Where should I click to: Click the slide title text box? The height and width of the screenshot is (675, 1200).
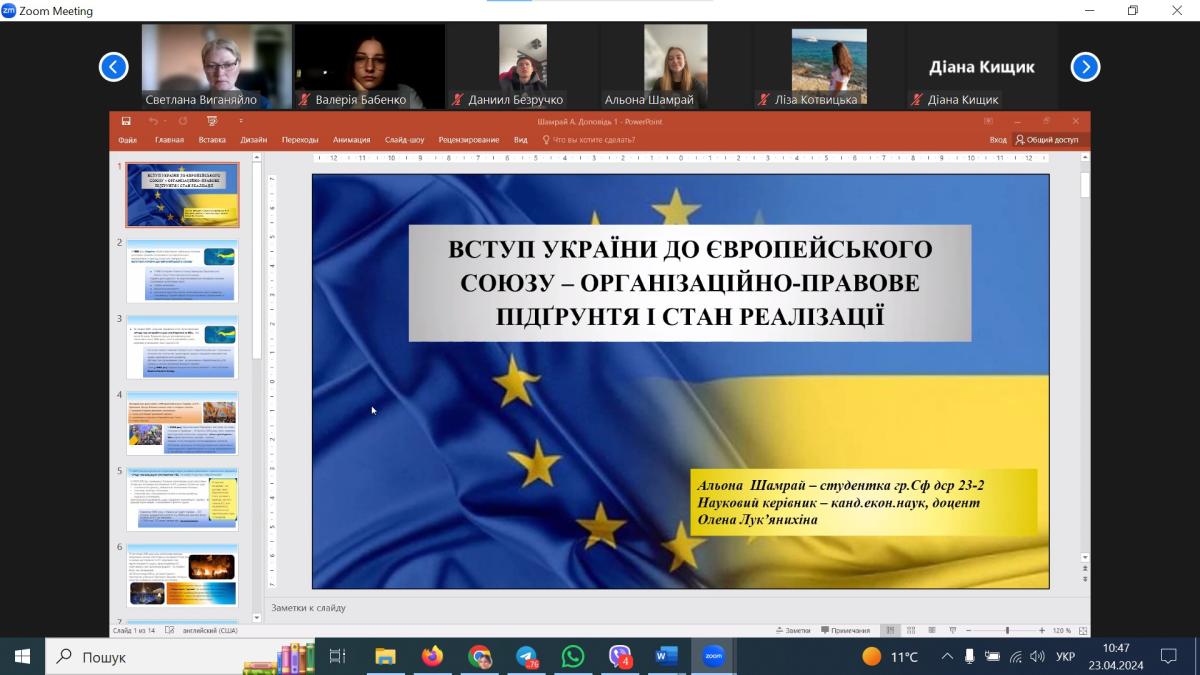point(690,283)
